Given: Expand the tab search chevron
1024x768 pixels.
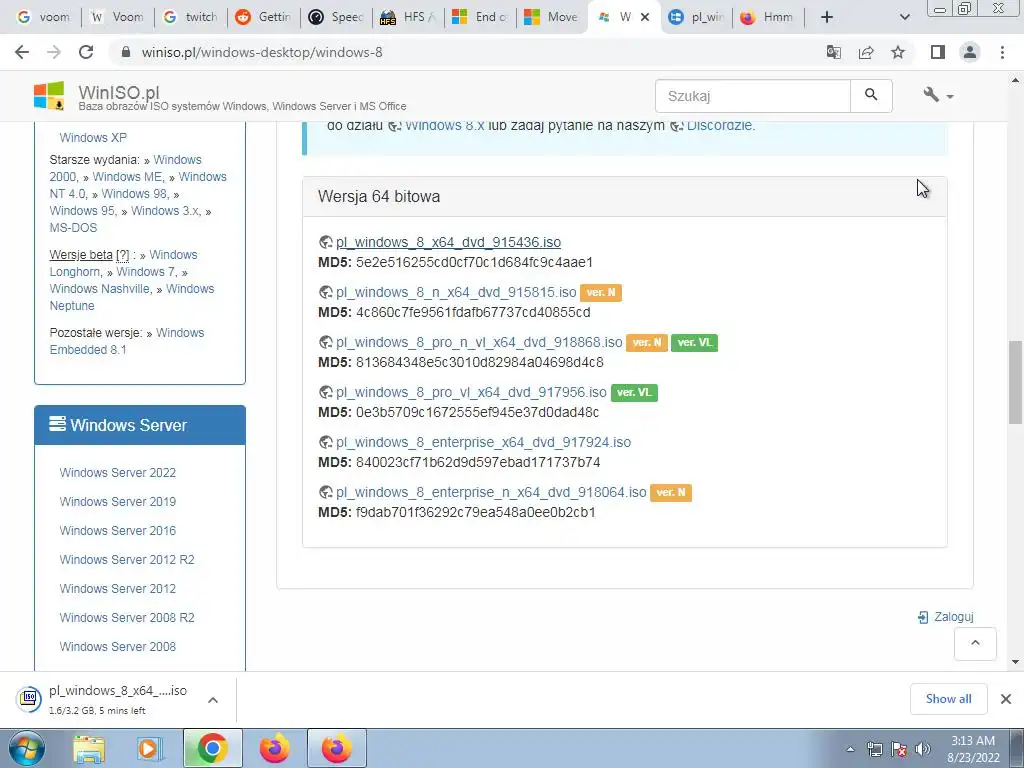Looking at the screenshot, I should pos(904,17).
